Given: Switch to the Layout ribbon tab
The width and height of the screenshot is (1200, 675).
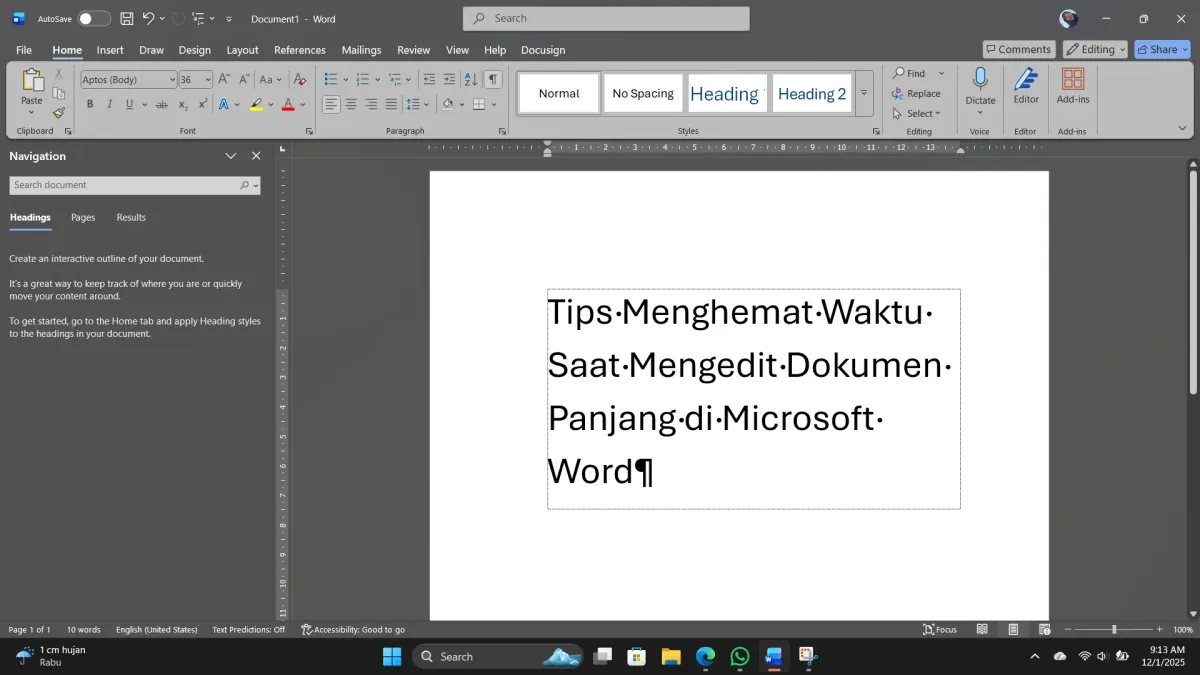Looking at the screenshot, I should click(242, 50).
